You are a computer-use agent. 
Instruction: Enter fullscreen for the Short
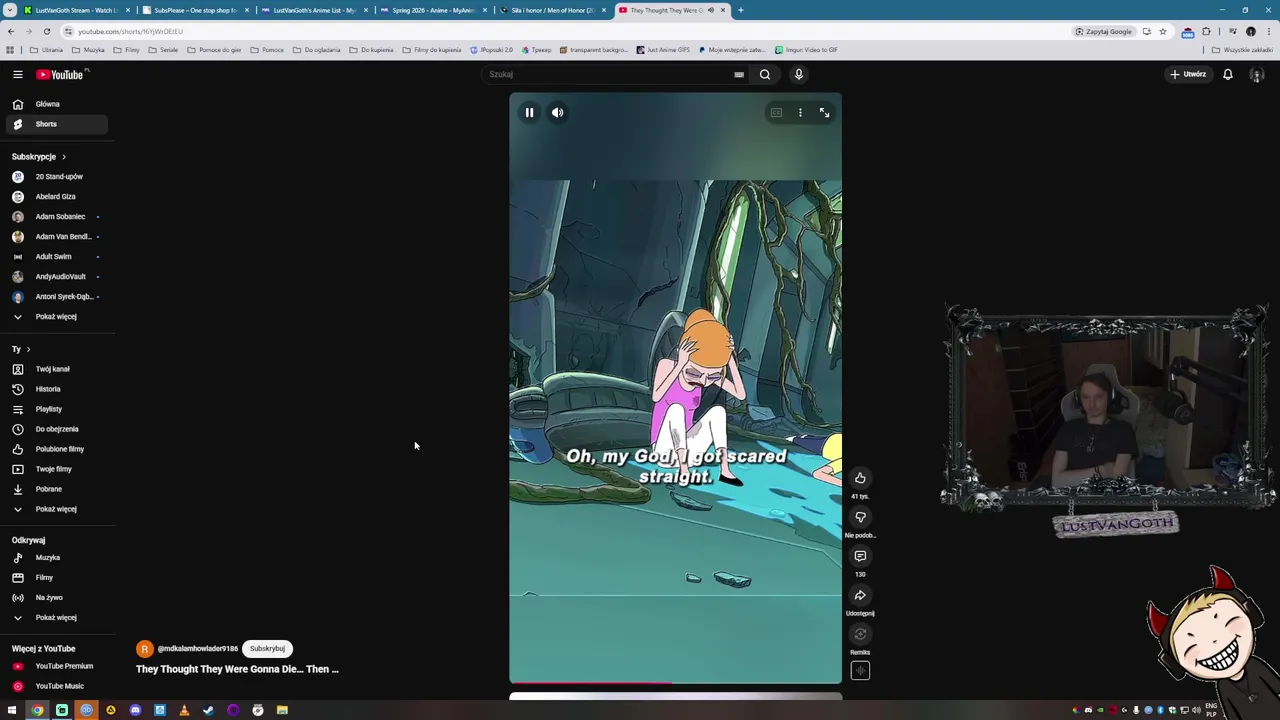(824, 113)
